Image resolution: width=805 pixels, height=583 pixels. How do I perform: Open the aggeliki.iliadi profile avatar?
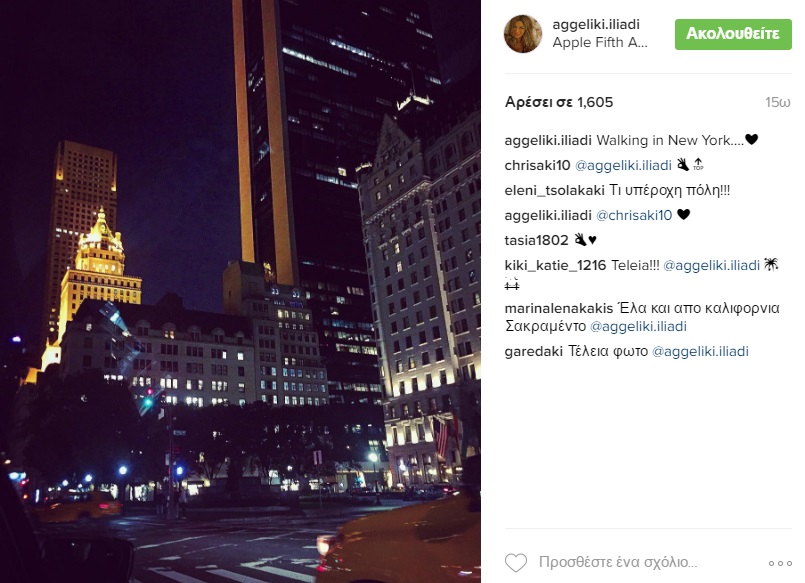click(x=523, y=34)
